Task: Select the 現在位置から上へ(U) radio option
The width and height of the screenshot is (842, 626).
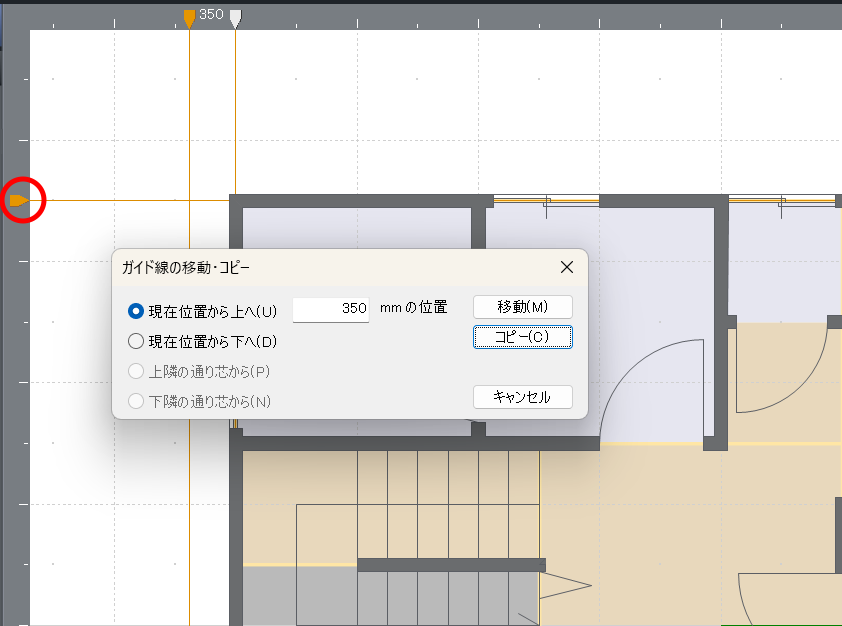Action: 136,311
